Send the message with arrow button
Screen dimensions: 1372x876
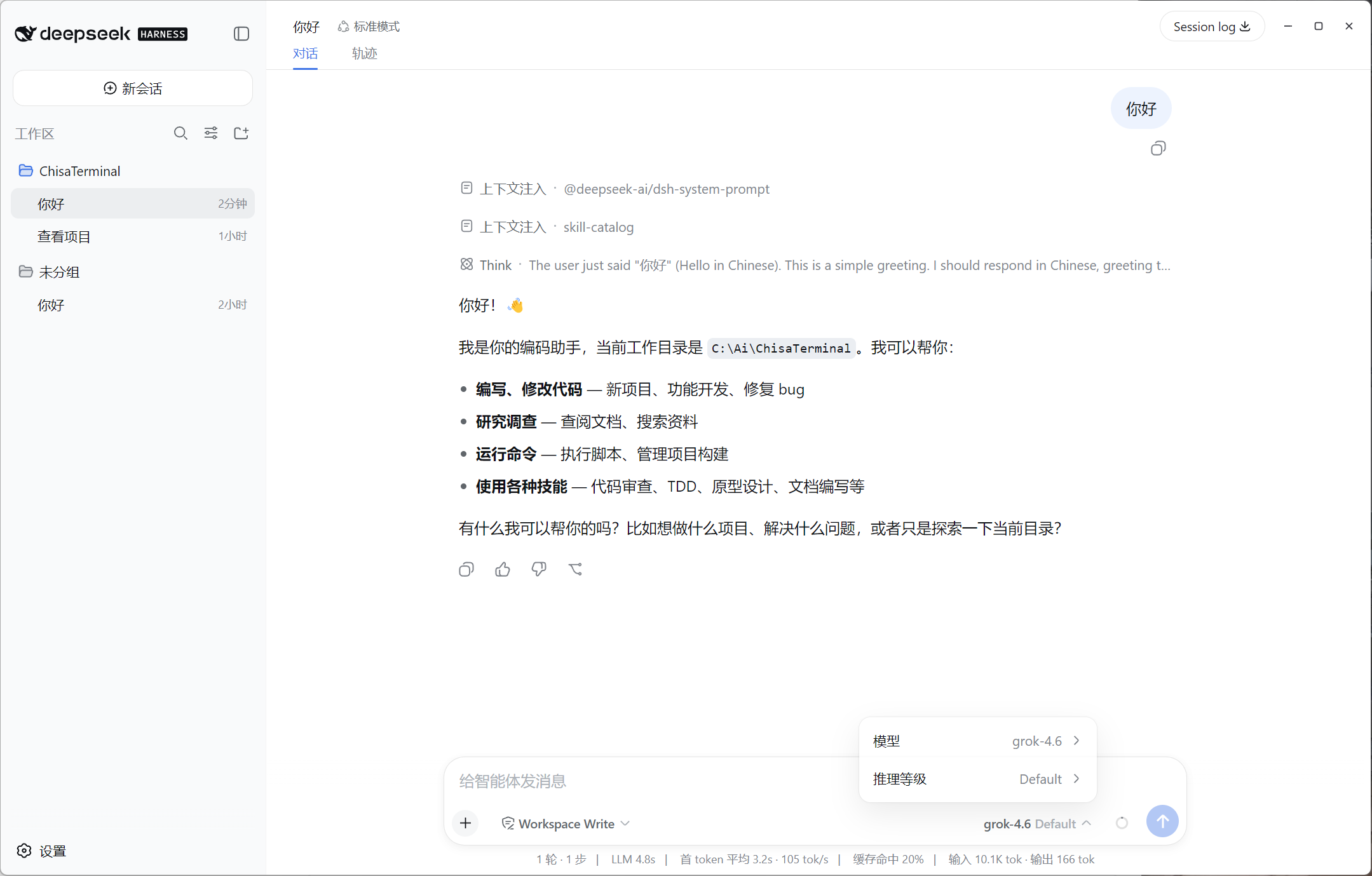(1162, 821)
